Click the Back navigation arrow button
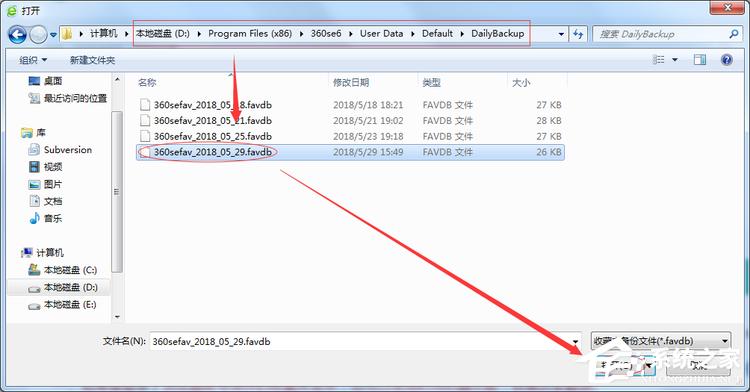 [x=17, y=34]
